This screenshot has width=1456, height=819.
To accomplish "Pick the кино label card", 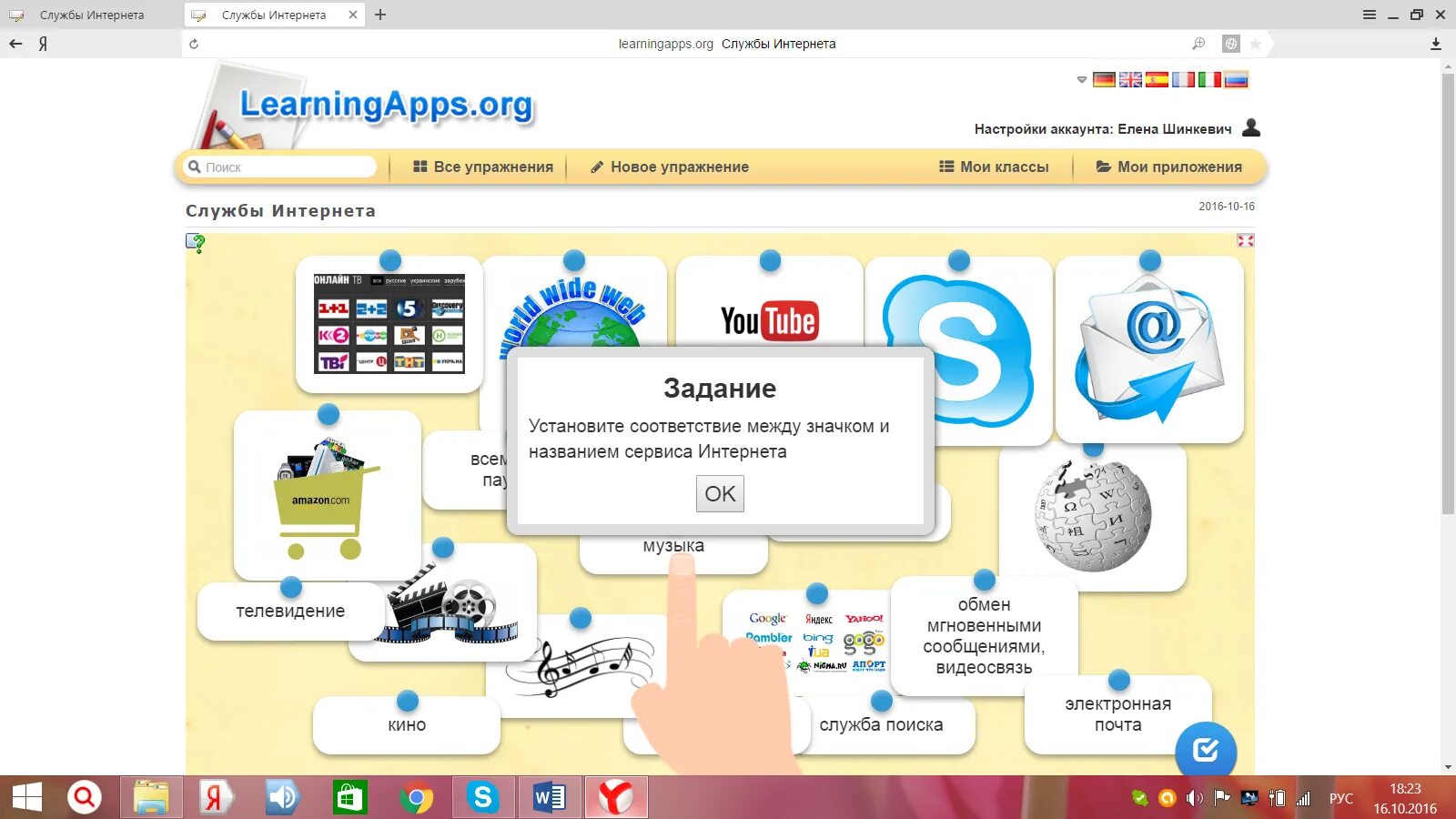I will [407, 725].
